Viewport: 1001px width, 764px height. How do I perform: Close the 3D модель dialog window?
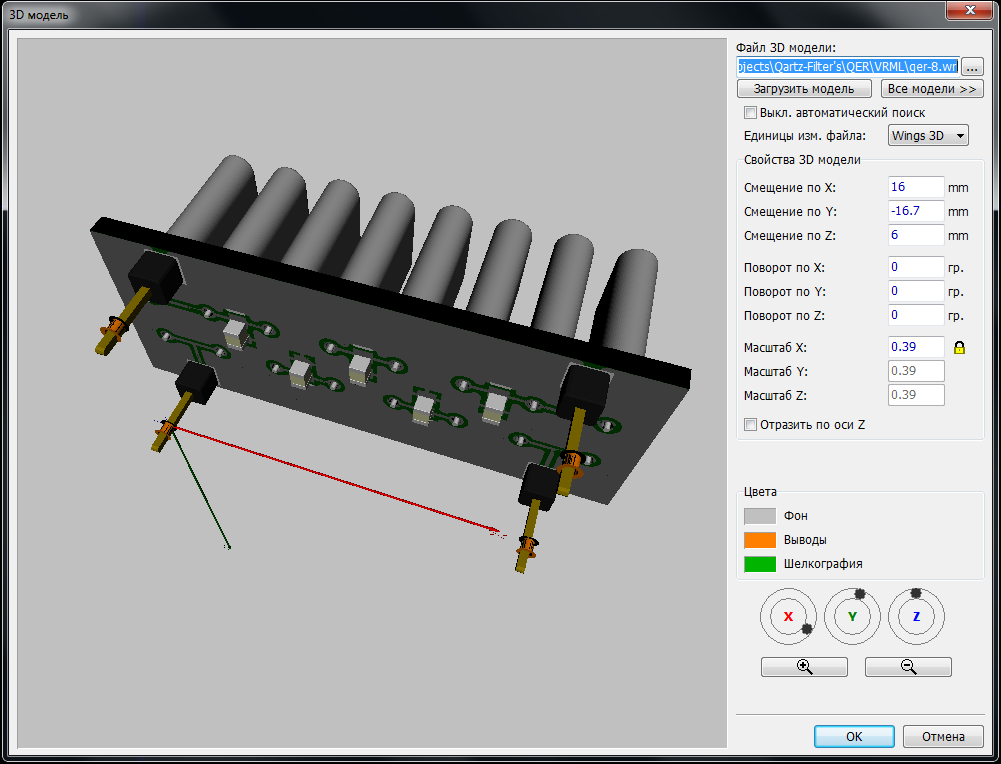tap(966, 12)
